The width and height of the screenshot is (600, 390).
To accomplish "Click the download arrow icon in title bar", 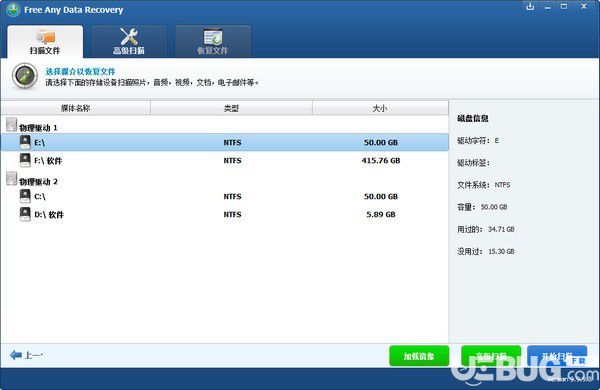I will point(530,7).
